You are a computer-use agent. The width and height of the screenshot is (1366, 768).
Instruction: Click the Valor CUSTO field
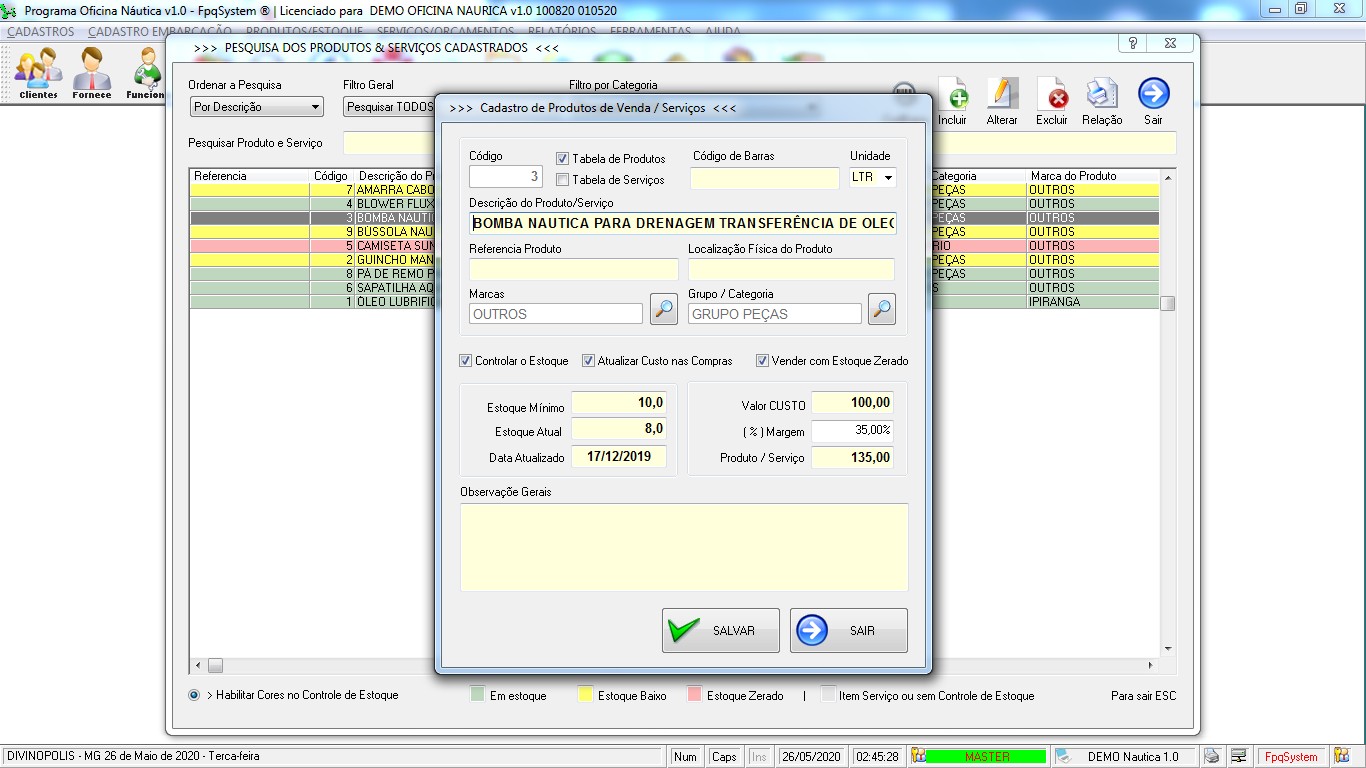click(x=852, y=403)
